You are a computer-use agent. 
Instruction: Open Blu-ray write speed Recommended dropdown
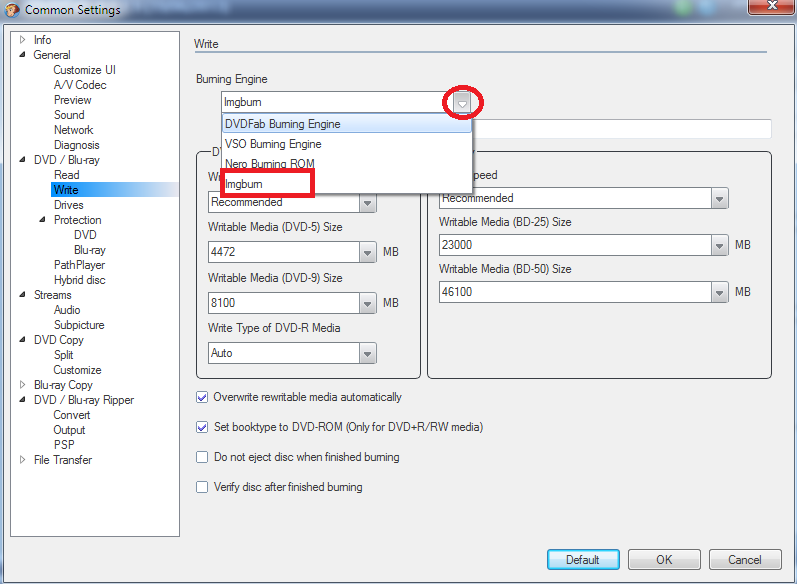719,198
